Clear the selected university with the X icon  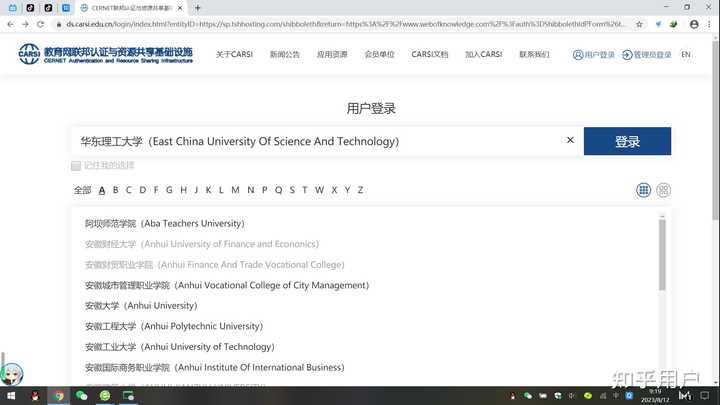click(x=570, y=140)
